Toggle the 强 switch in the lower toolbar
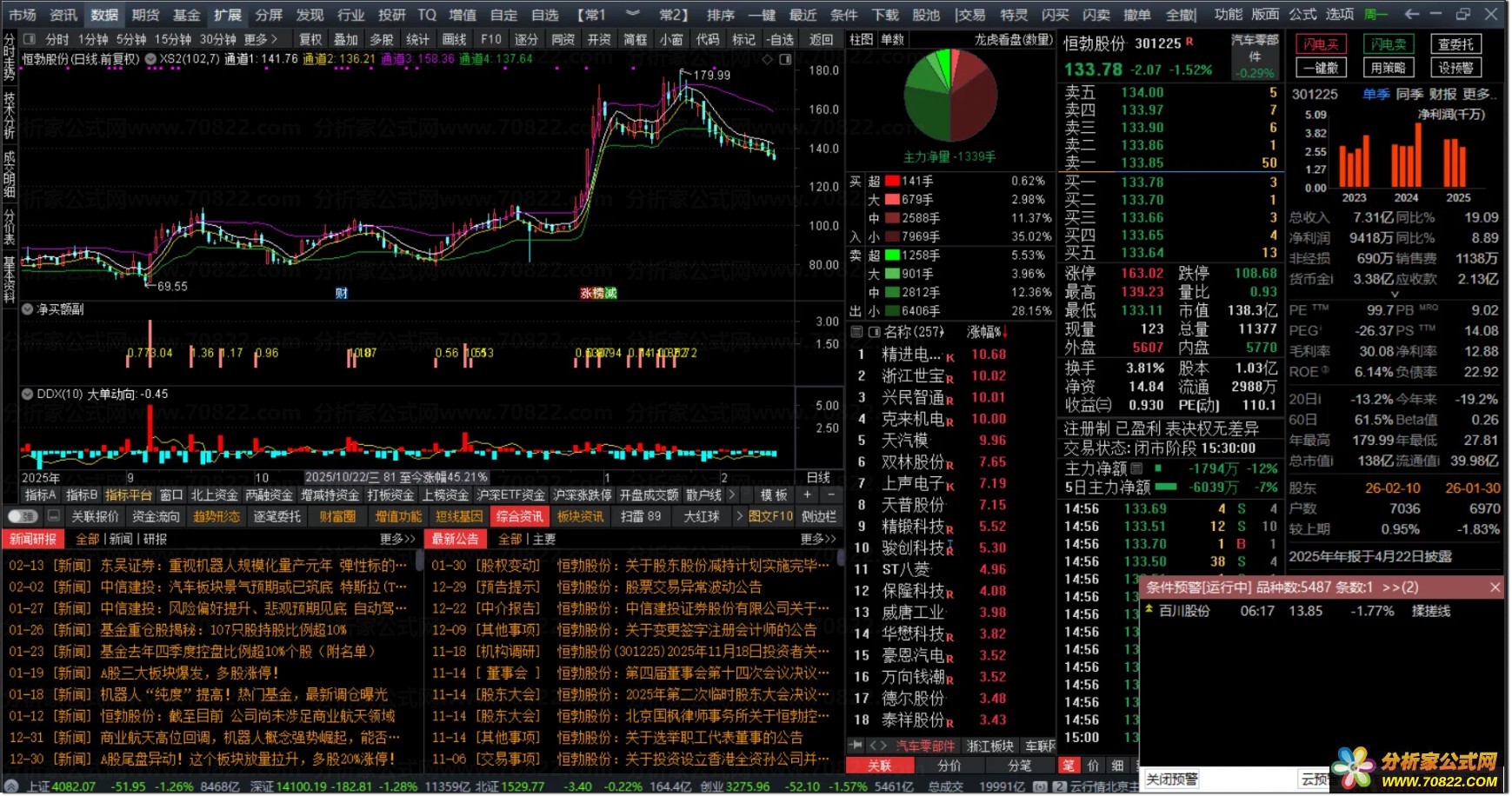Viewport: 1512px width, 796px height. point(22,516)
